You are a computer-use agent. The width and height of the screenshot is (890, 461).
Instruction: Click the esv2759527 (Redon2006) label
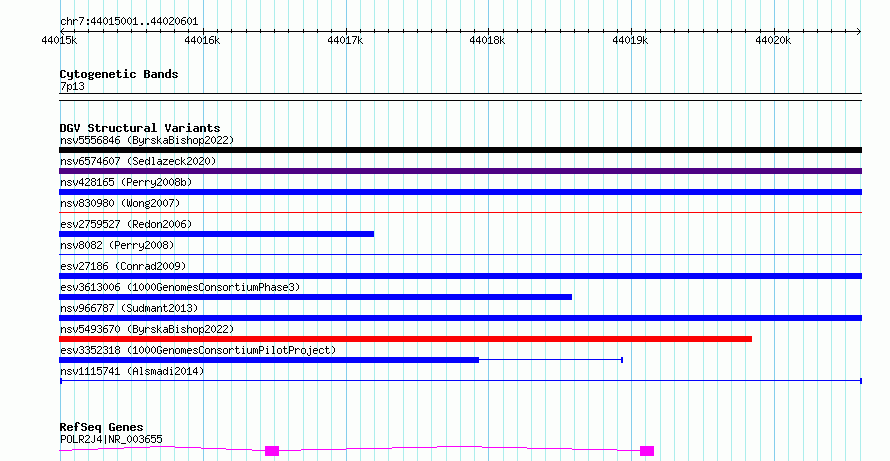click(x=126, y=224)
